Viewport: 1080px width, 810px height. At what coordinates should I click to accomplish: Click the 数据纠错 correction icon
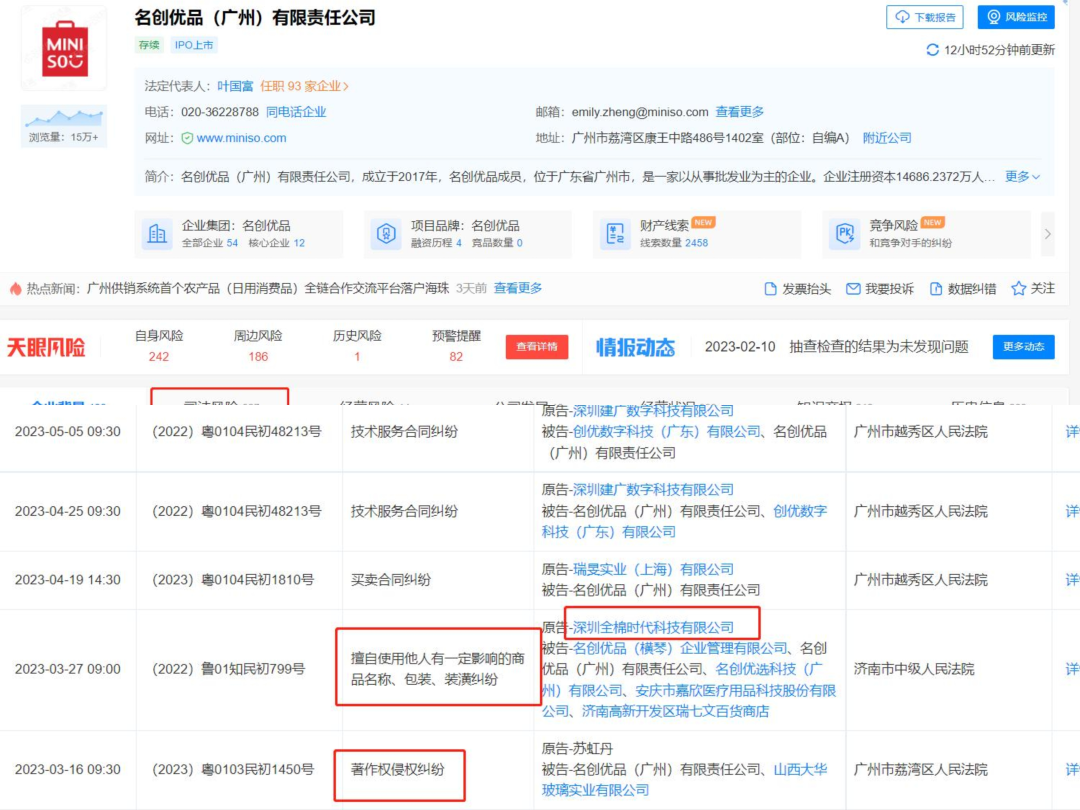(936, 289)
